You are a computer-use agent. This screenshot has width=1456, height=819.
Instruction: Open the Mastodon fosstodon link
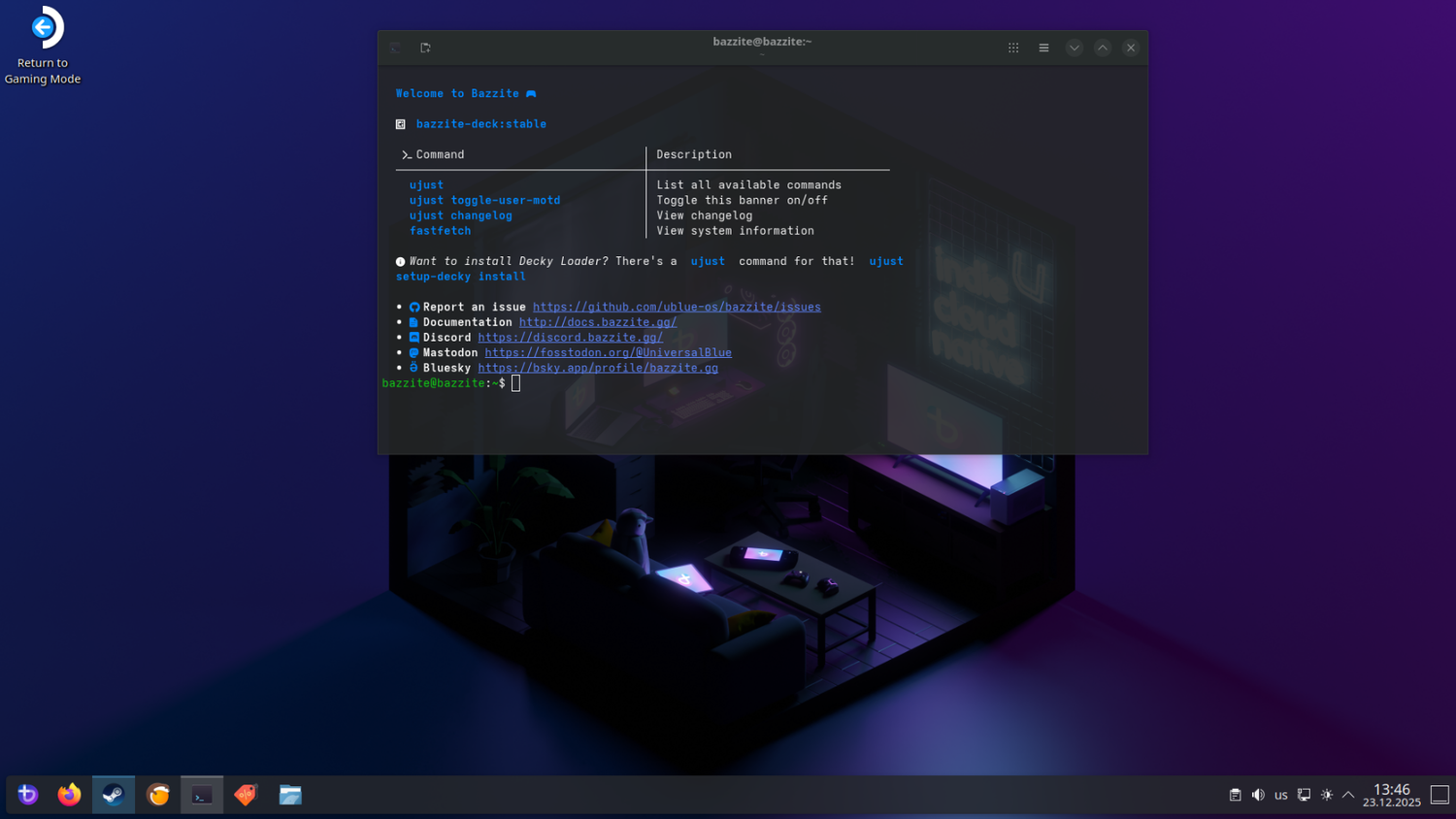coord(609,352)
